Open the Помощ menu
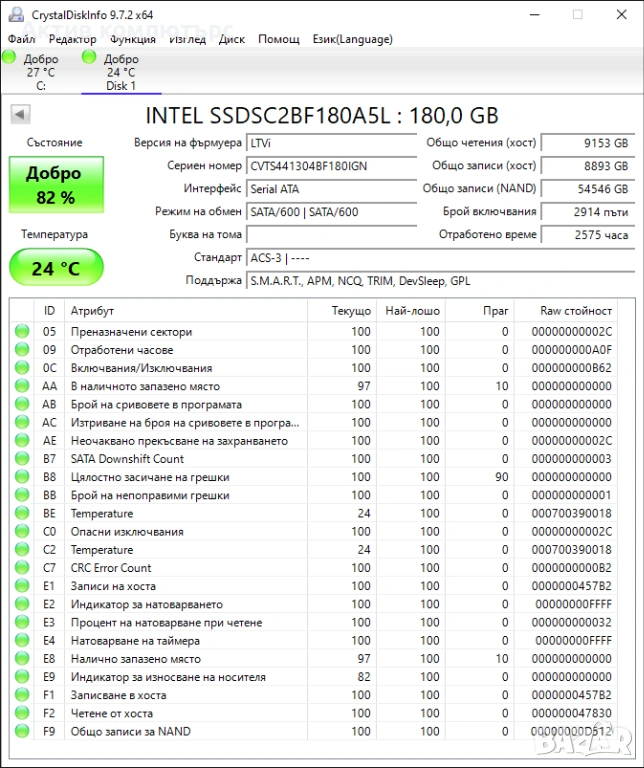This screenshot has height=768, width=644. 279,39
